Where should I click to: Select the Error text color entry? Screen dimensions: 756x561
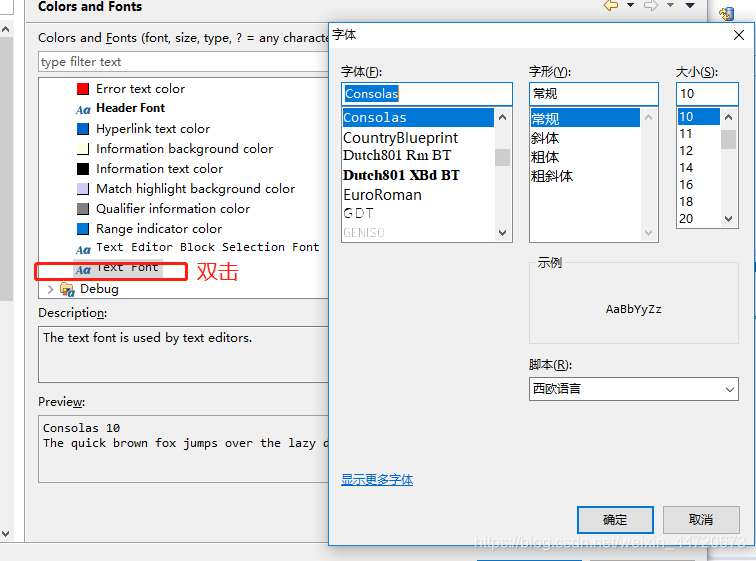tap(140, 89)
